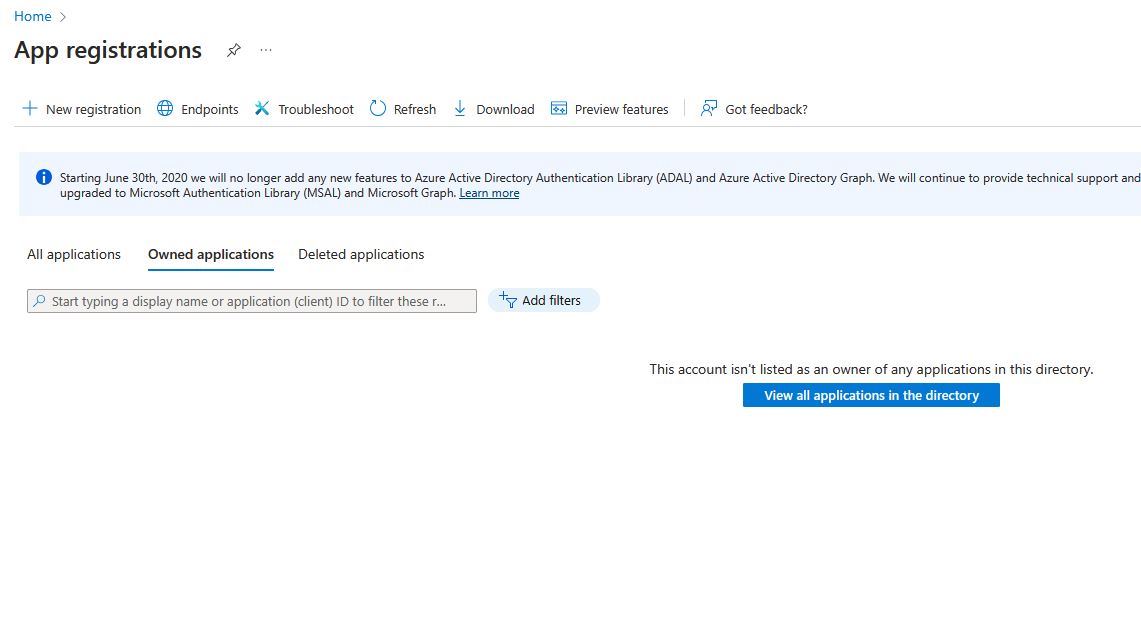Open the Deleted applications tab
The image size is (1141, 619).
pos(361,255)
